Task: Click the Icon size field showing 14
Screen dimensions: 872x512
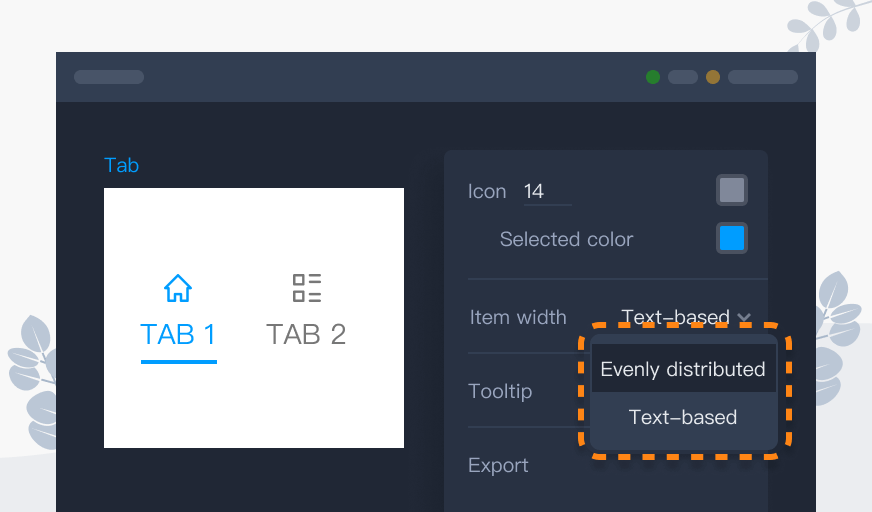Action: coord(547,191)
